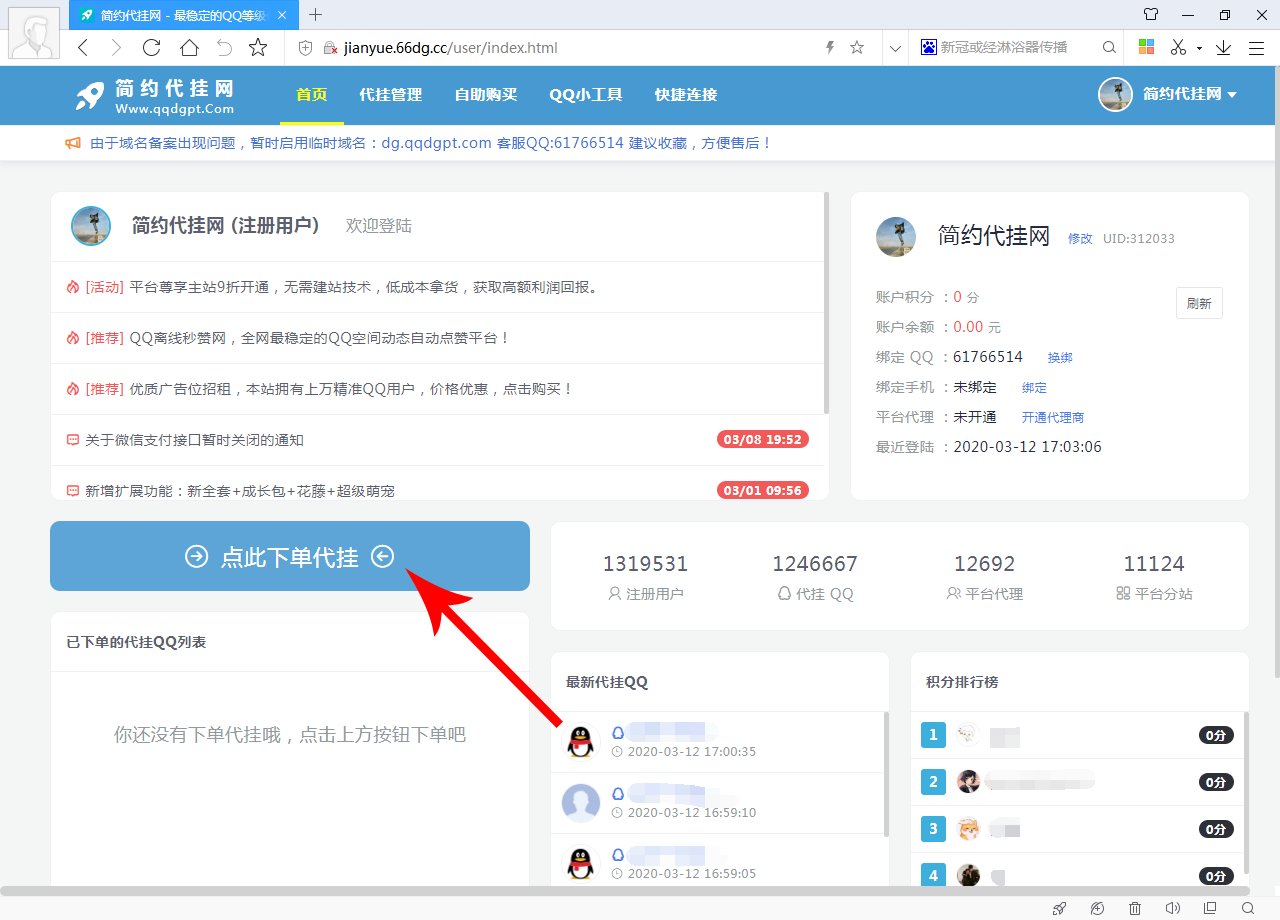
Task: Open the 代挂管理 nav menu
Action: [390, 95]
